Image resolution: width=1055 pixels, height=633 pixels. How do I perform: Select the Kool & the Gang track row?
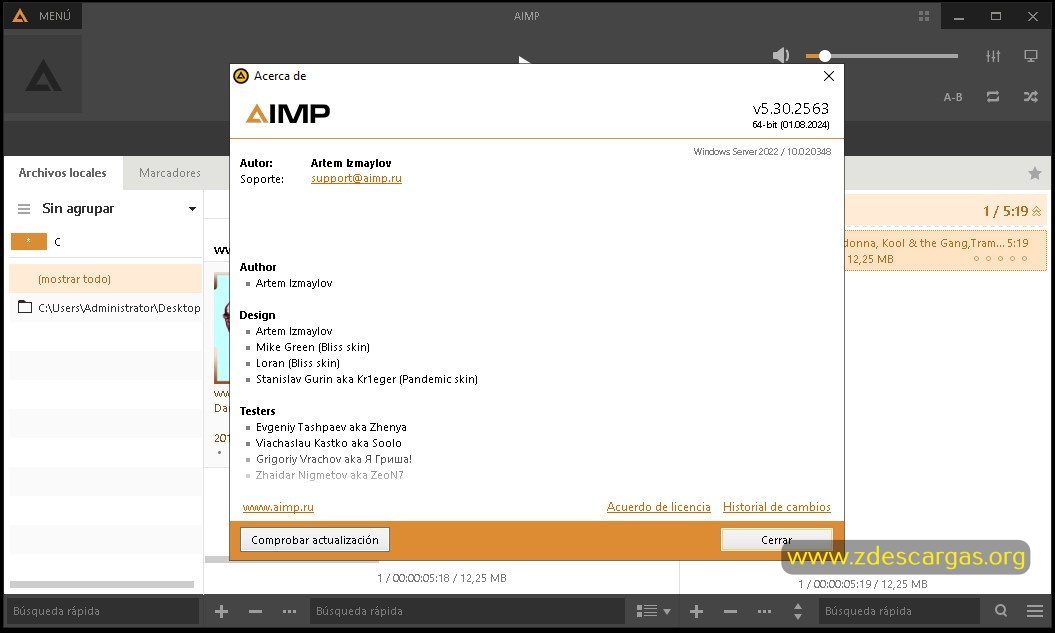945,250
